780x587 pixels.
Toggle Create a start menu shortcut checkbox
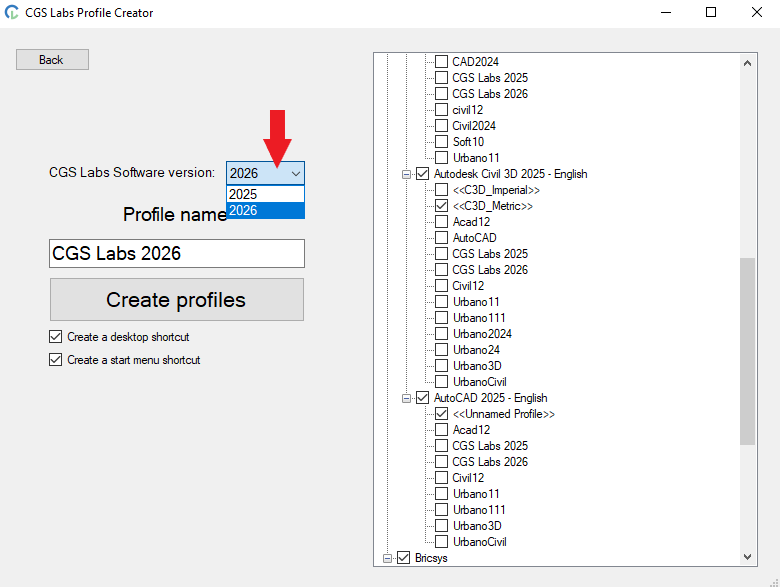(x=55, y=360)
